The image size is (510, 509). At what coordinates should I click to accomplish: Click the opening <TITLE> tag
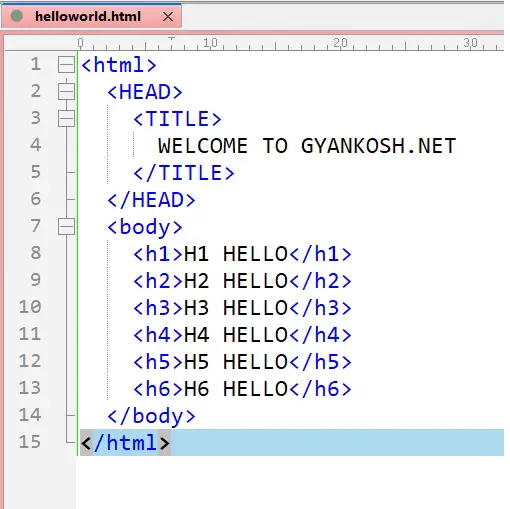coord(177,119)
